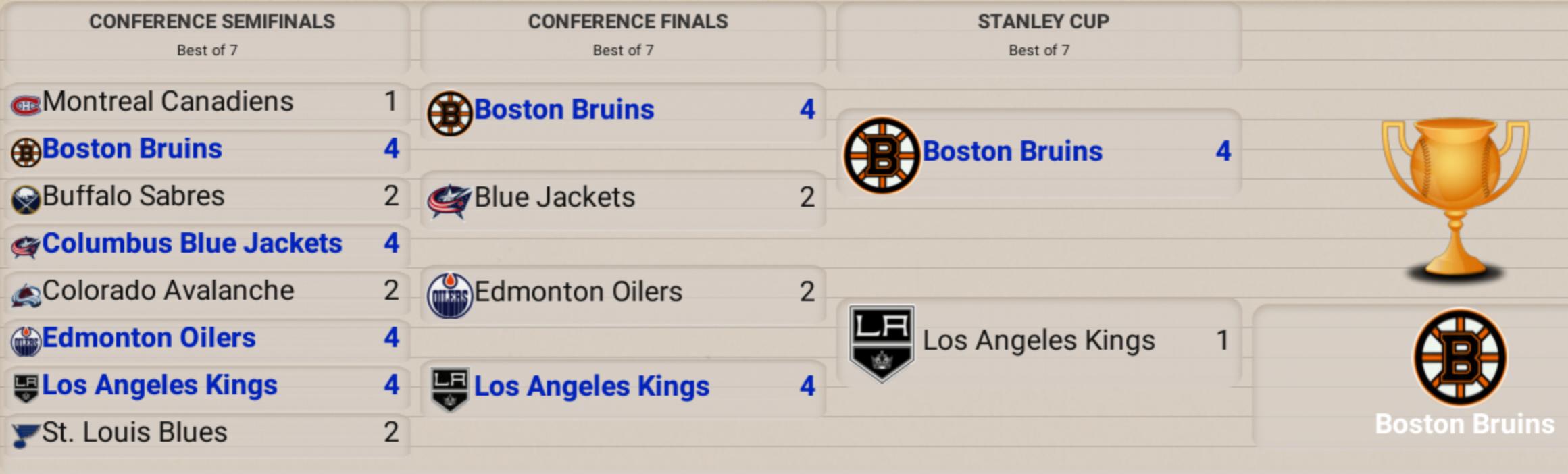Screen dimensions: 1568x474
Task: Click Boston Bruins name in Stanley Cup matchup
Action: [x=1012, y=151]
